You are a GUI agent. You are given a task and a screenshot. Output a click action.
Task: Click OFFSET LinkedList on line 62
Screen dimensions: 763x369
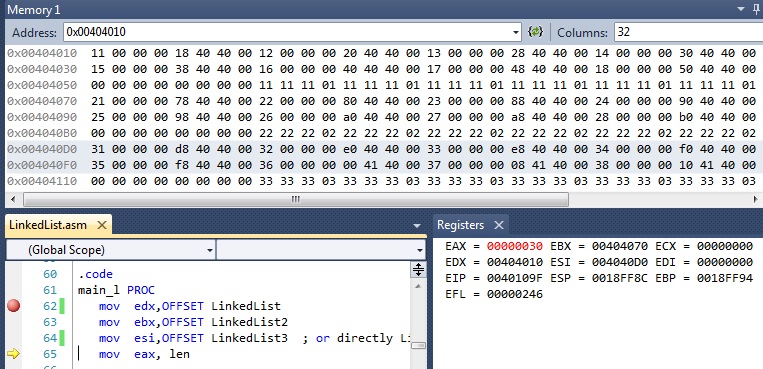(x=221, y=306)
